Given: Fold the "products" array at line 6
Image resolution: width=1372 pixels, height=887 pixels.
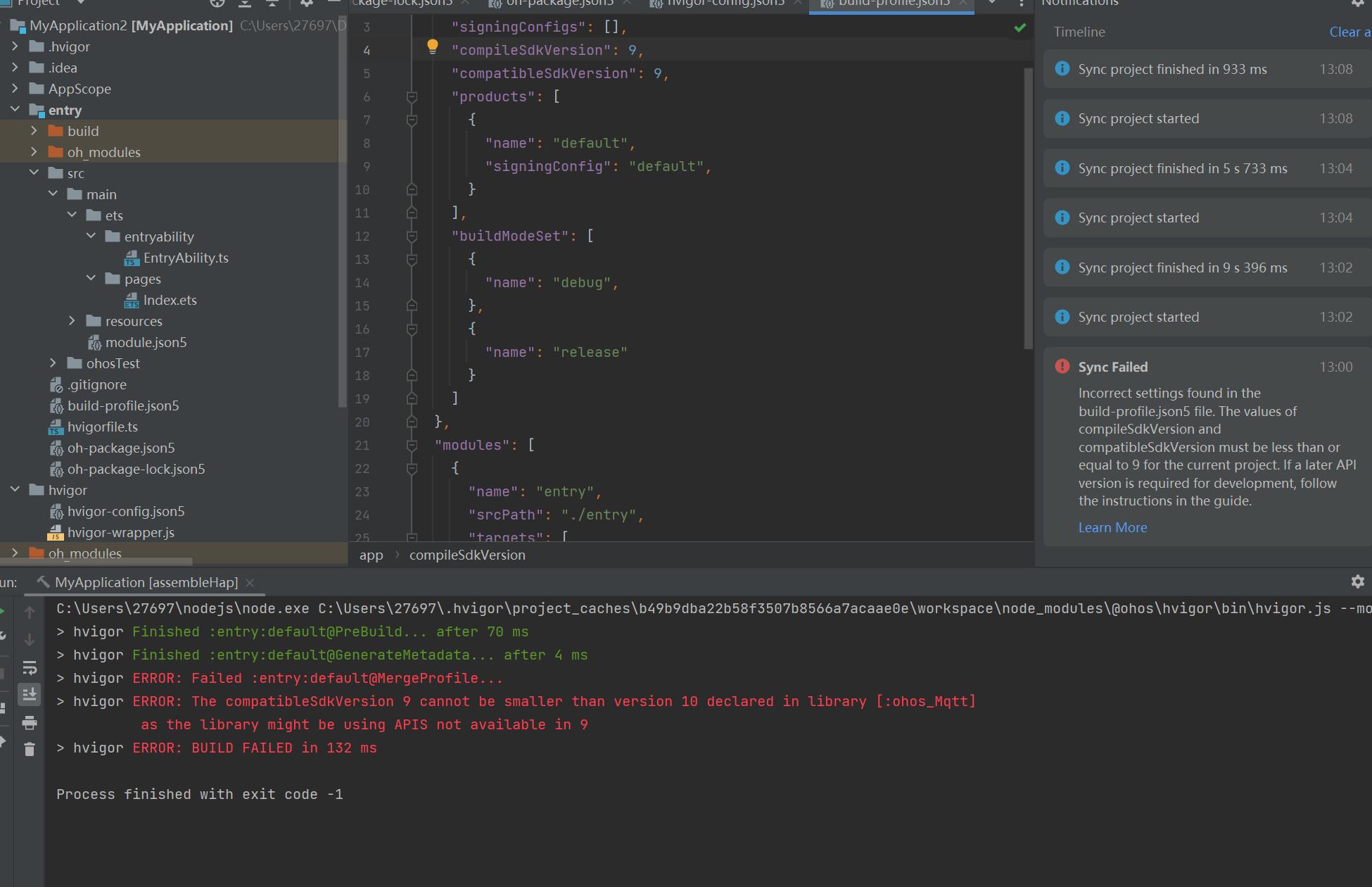Looking at the screenshot, I should pos(412,96).
